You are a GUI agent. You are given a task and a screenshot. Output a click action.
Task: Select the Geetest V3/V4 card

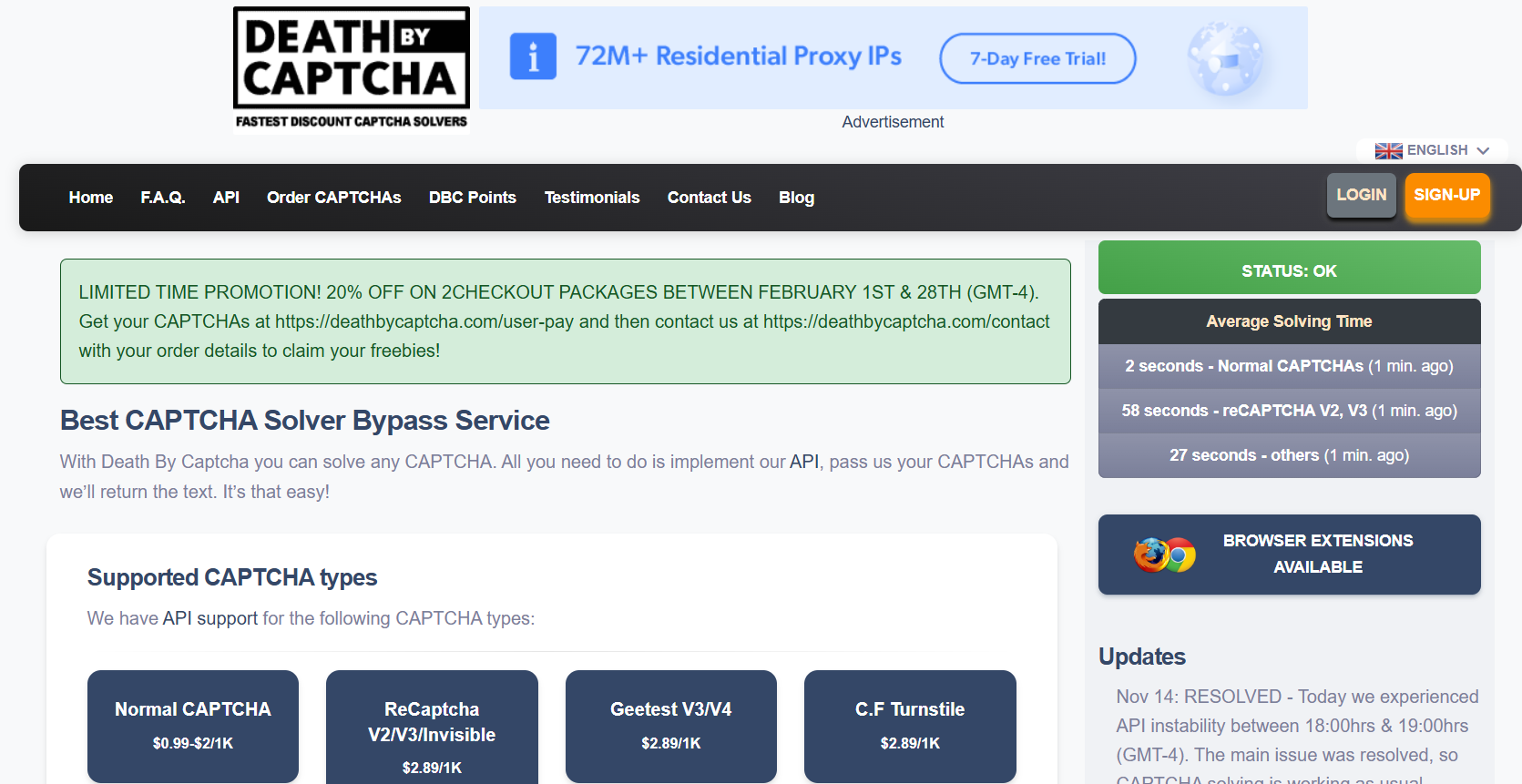coord(671,727)
